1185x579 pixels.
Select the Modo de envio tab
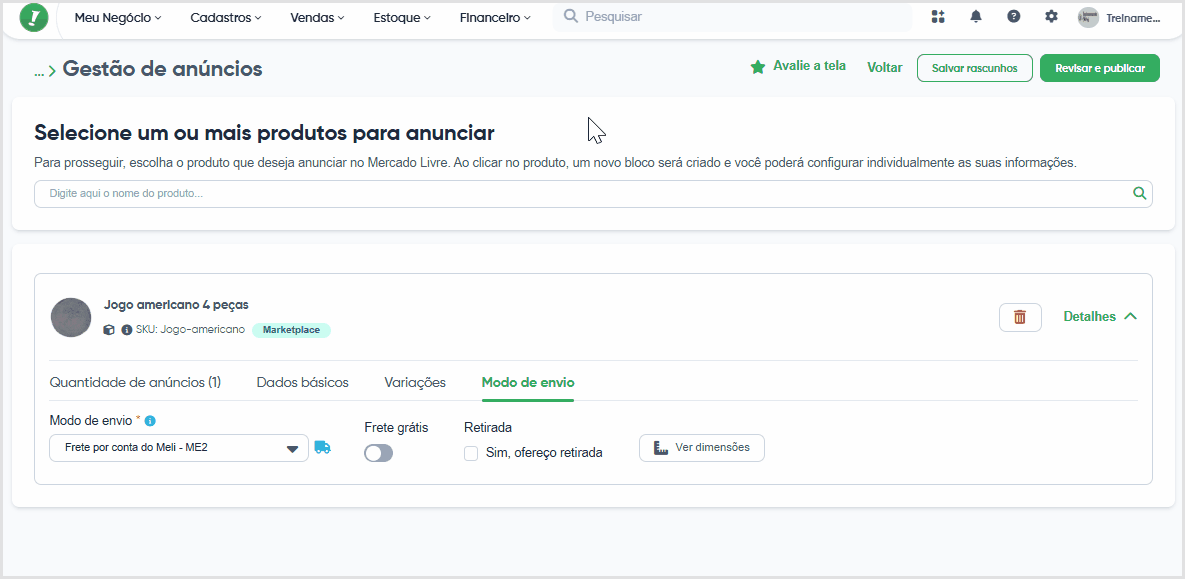tap(528, 382)
